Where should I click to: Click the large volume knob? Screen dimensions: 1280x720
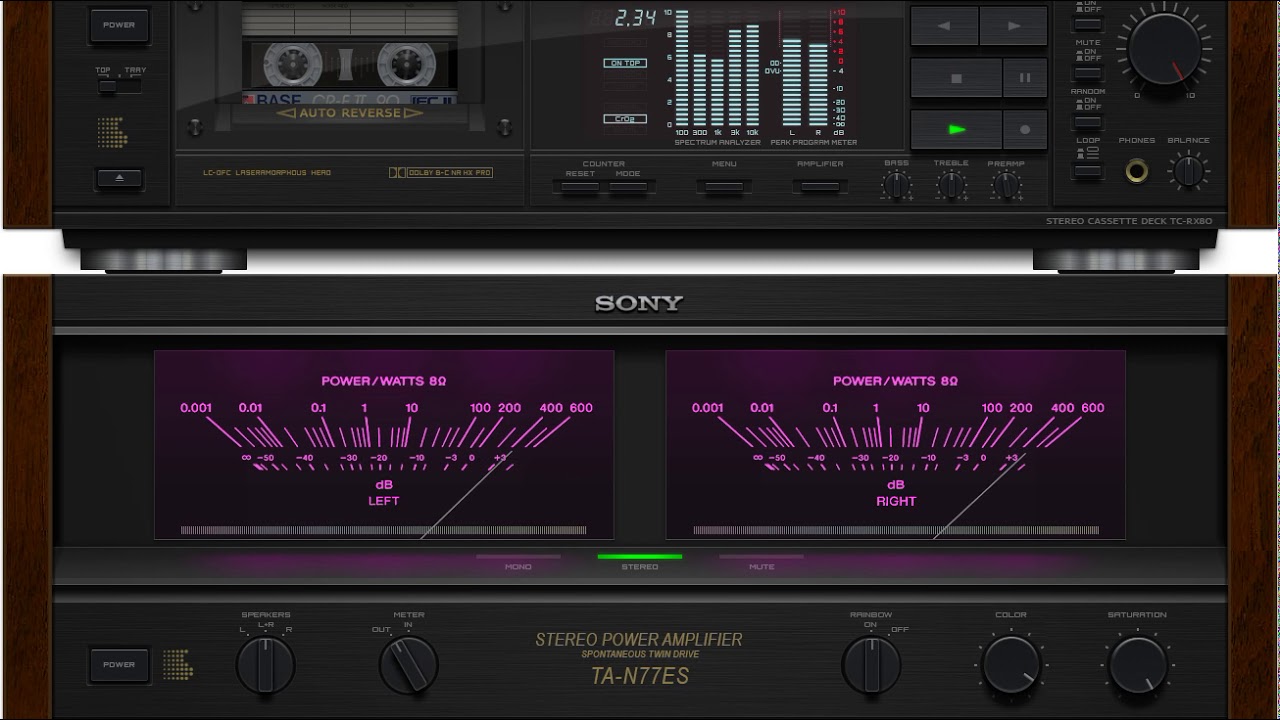pyautogui.click(x=1162, y=48)
